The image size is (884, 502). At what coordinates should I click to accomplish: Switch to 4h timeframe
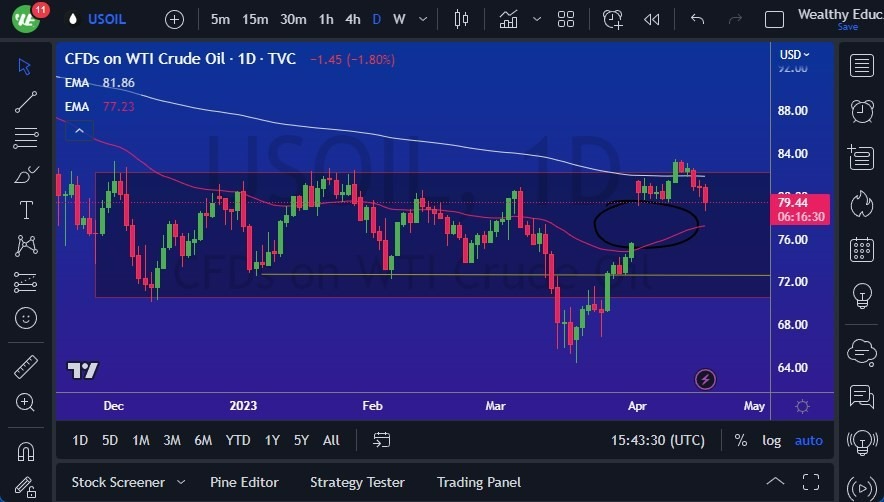[353, 20]
